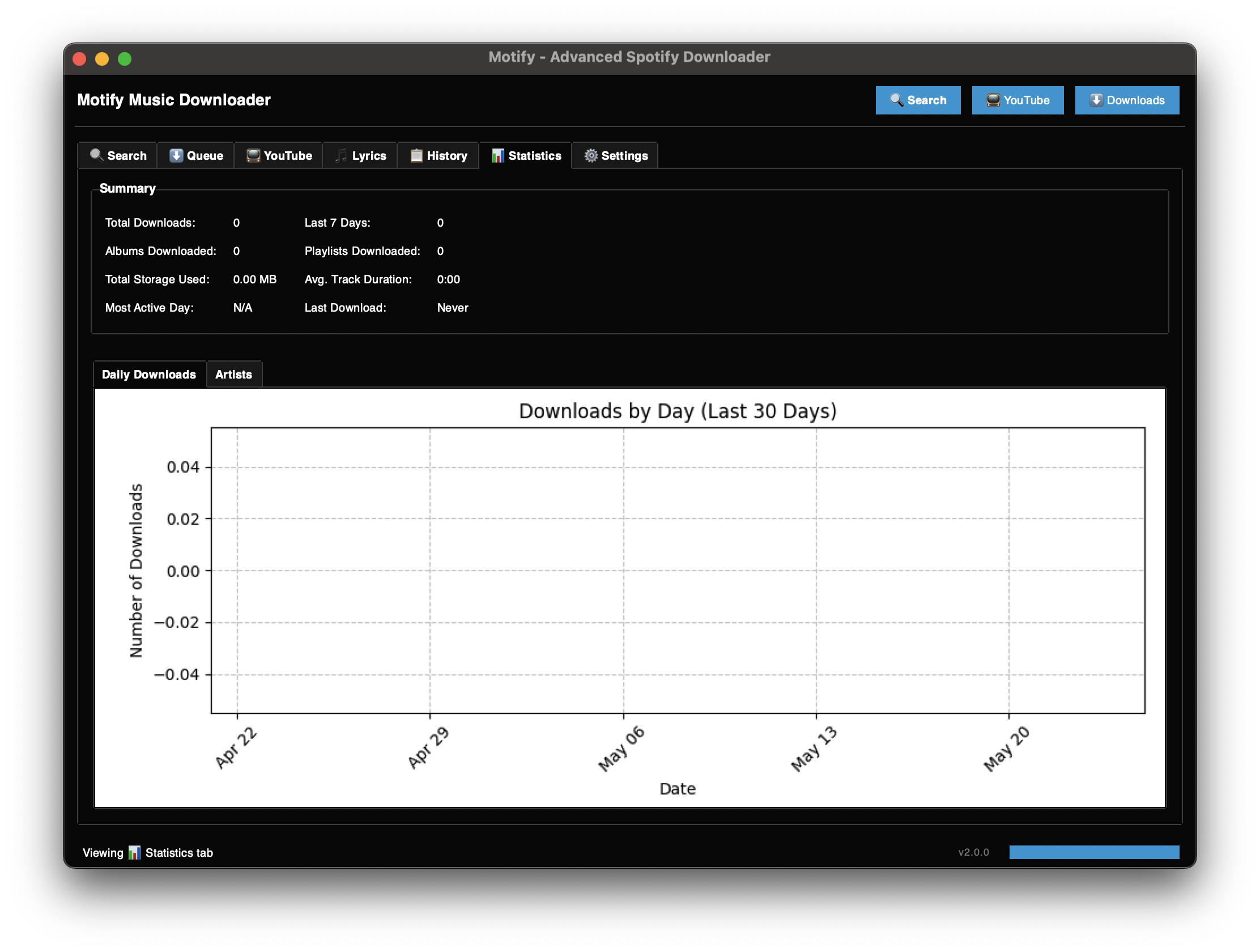This screenshot has height=952, width=1260.
Task: Click the 'Motify Music Downloader' heading
Action: [x=174, y=100]
